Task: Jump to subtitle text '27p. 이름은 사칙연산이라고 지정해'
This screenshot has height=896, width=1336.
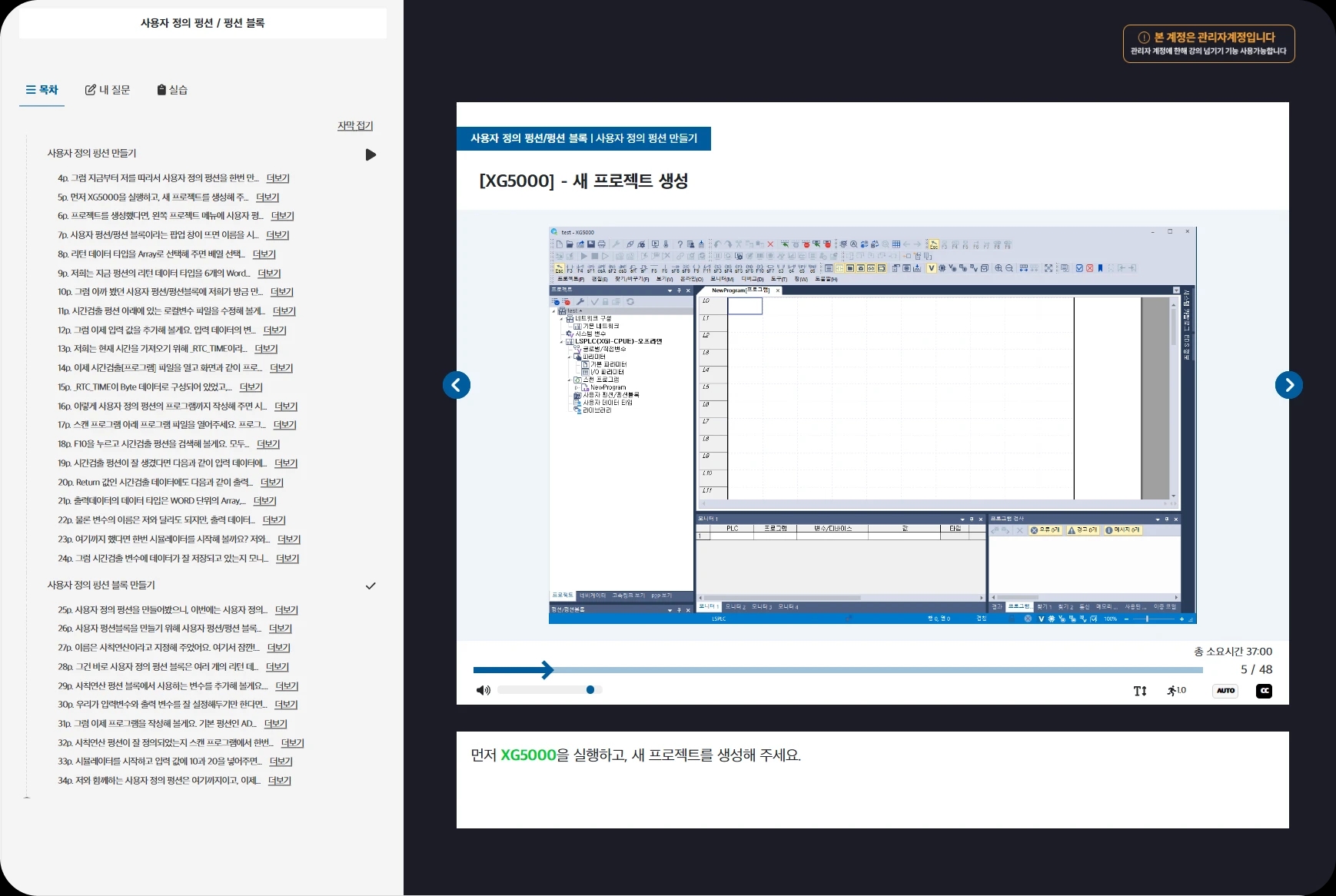Action: click(x=158, y=648)
